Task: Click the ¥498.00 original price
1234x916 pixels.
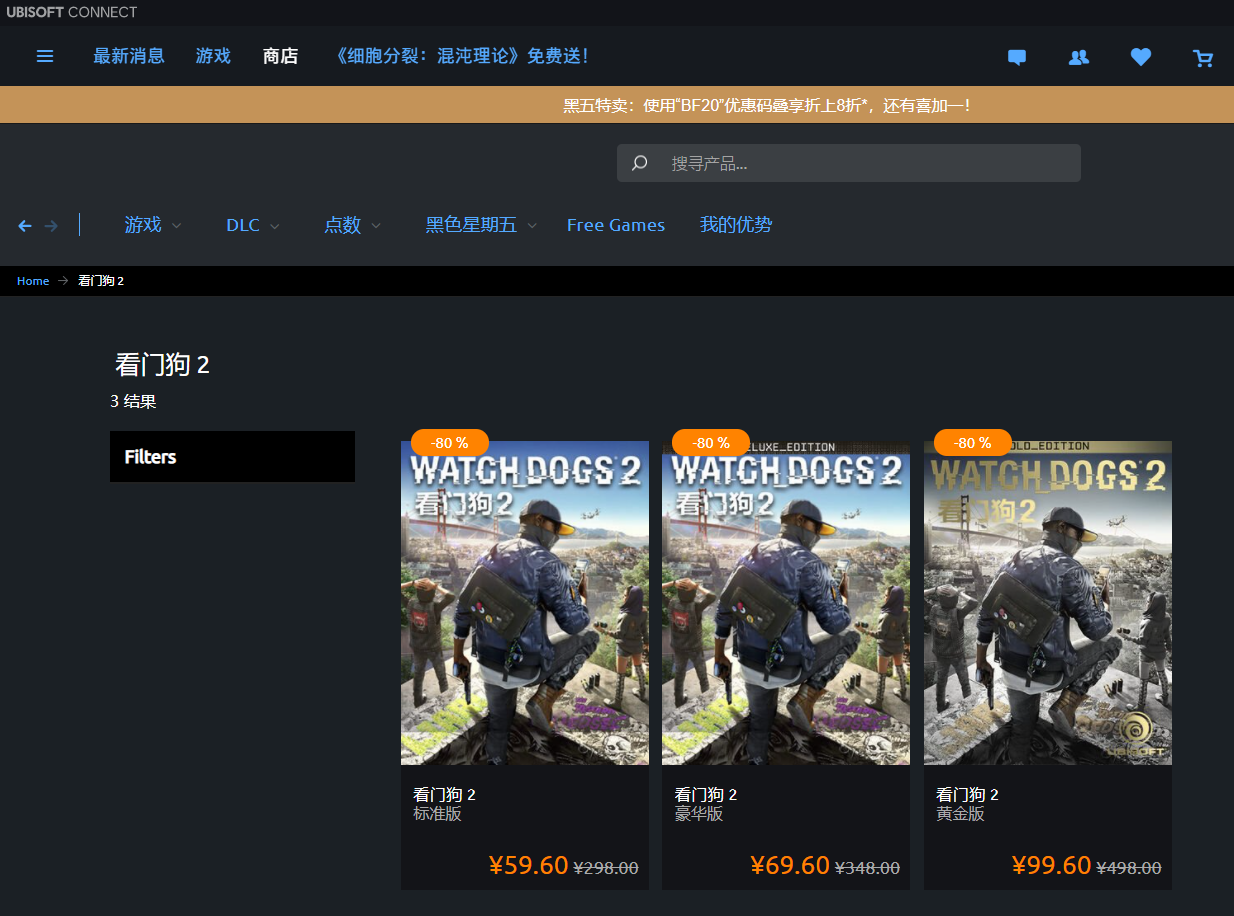Action: (x=1129, y=868)
